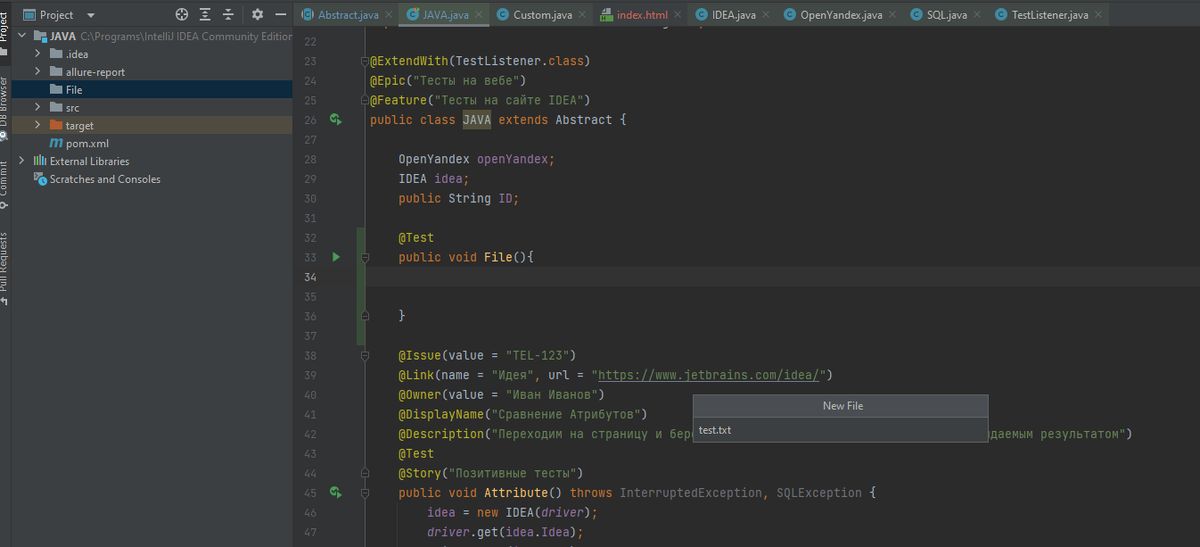This screenshot has width=1200, height=547.
Task: Click the New File name input field
Action: click(x=841, y=430)
